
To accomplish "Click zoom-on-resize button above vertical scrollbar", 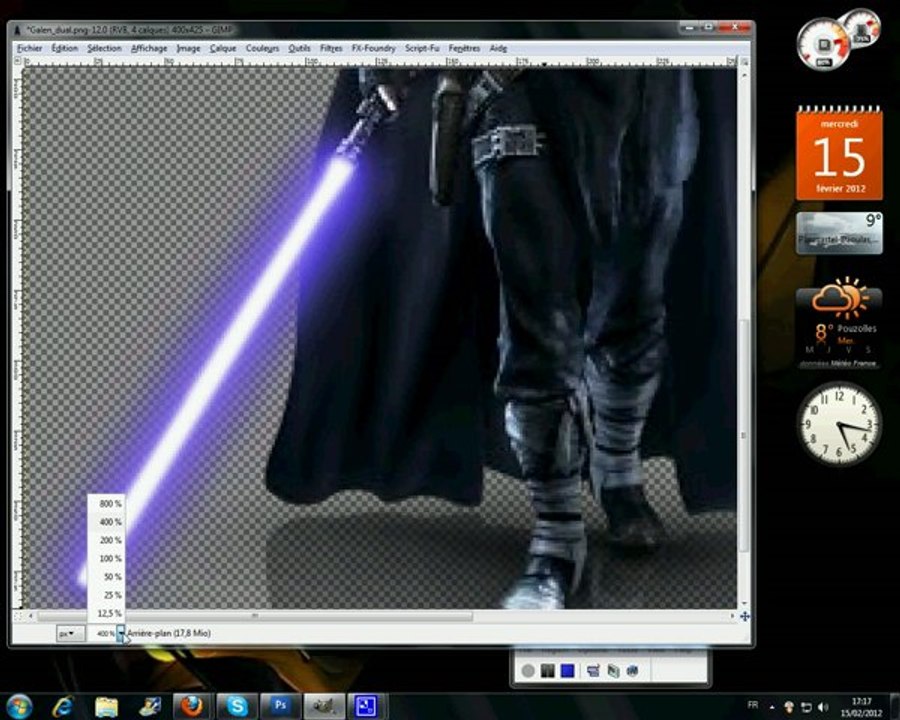I will pyautogui.click(x=744, y=60).
